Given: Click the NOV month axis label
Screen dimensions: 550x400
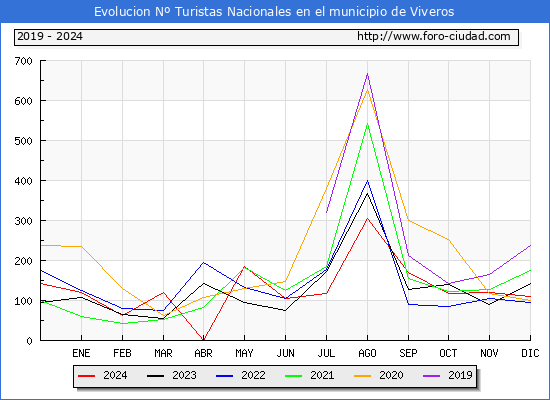Looking at the screenshot, I should click(x=489, y=353).
